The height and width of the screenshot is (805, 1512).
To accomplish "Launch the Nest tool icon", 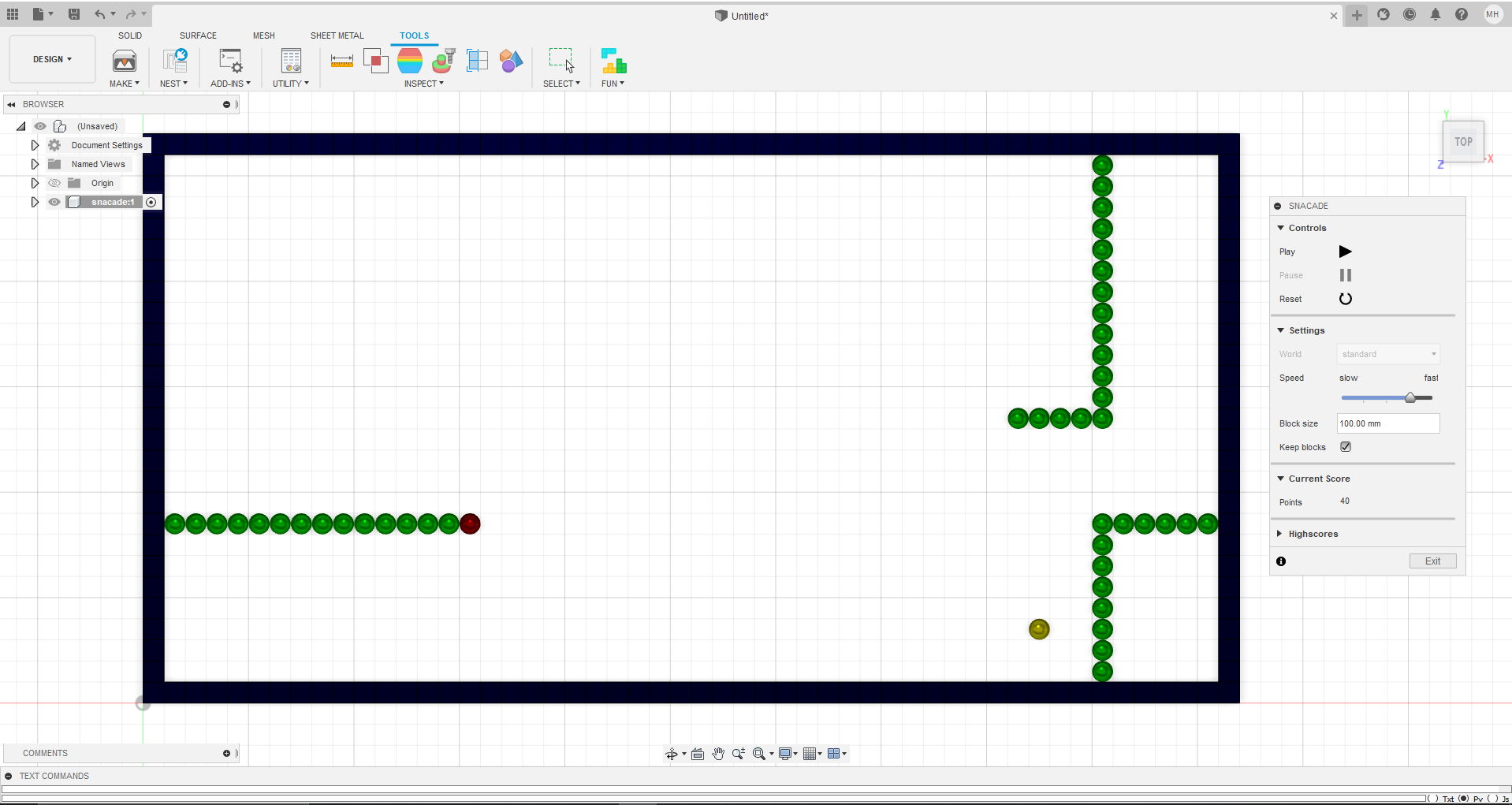I will (174, 61).
